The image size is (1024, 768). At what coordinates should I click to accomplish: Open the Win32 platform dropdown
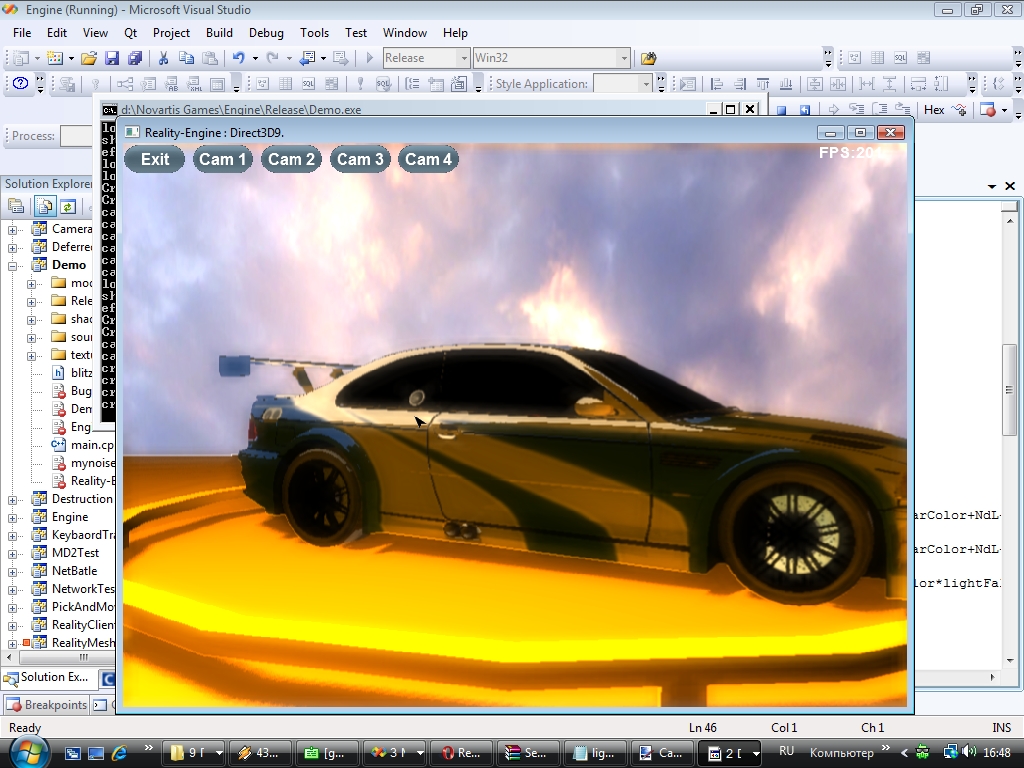(x=624, y=58)
